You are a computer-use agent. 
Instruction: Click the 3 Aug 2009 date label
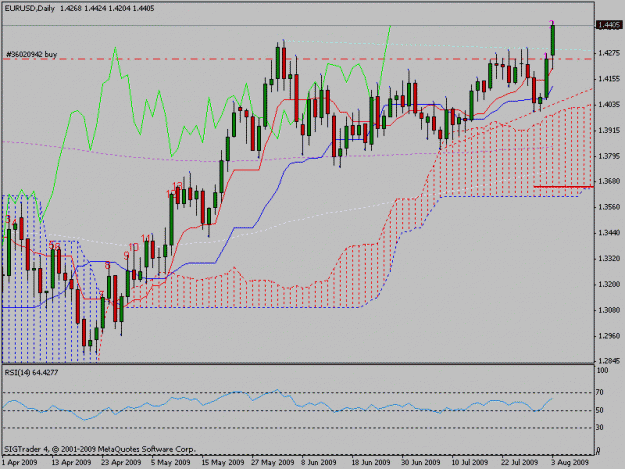coord(570,462)
